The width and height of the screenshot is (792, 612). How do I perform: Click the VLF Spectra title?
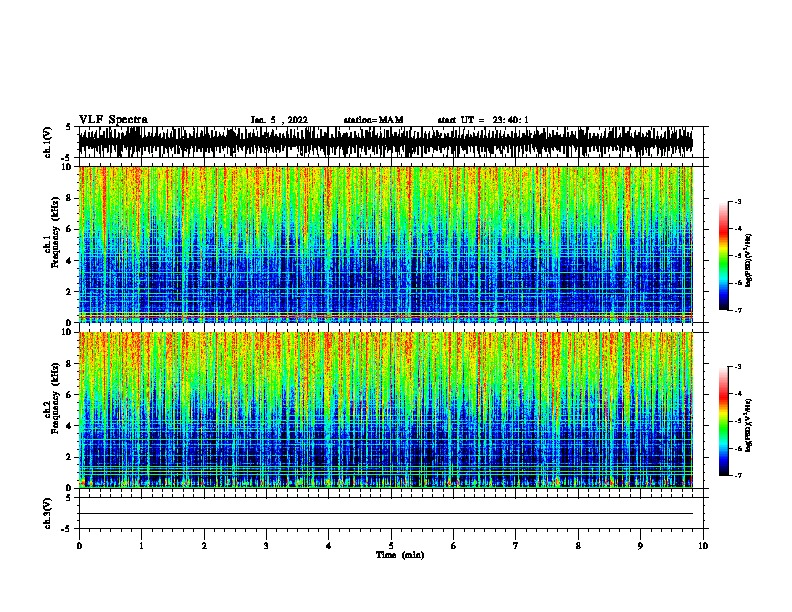coord(113,120)
